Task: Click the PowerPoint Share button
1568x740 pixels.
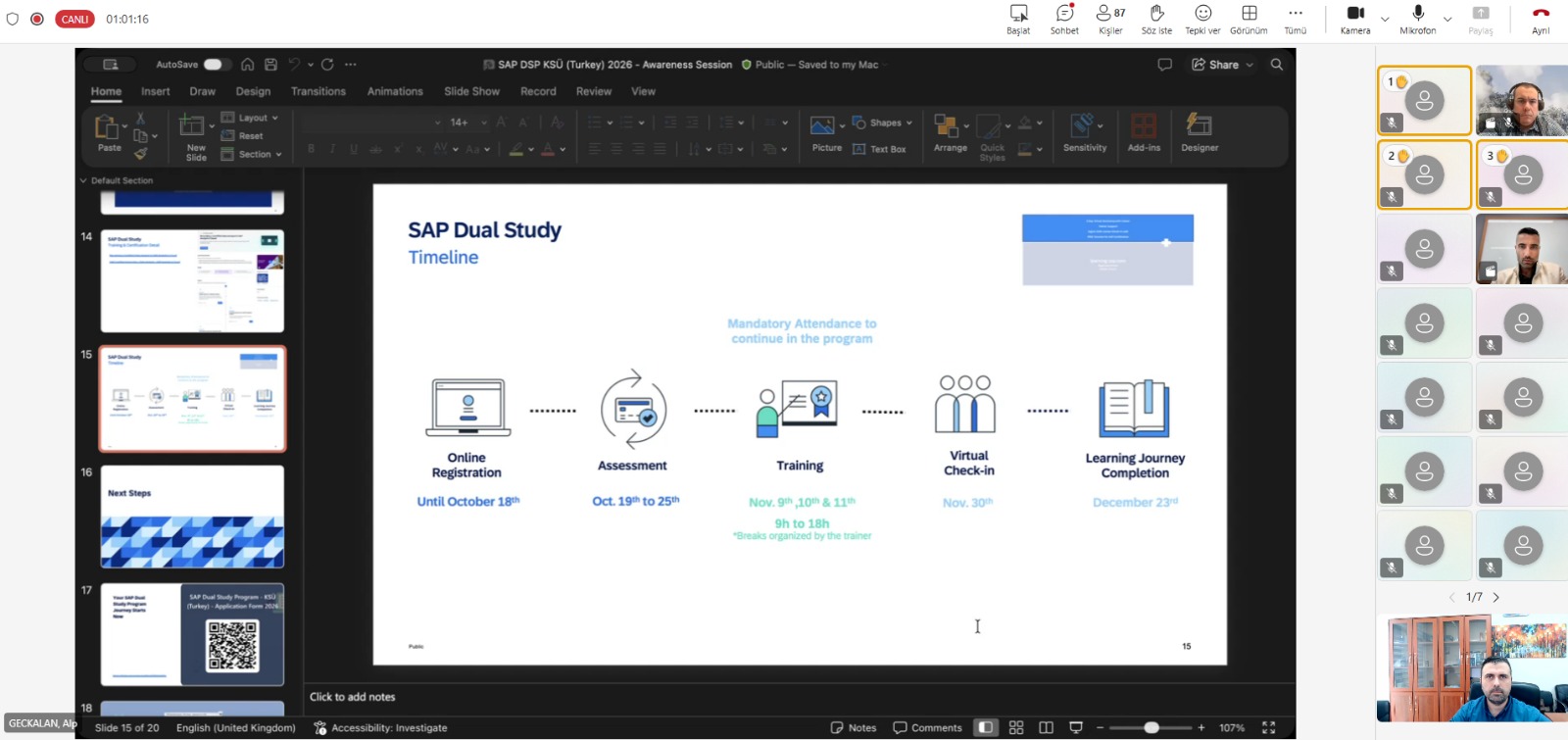Action: coord(1222,65)
